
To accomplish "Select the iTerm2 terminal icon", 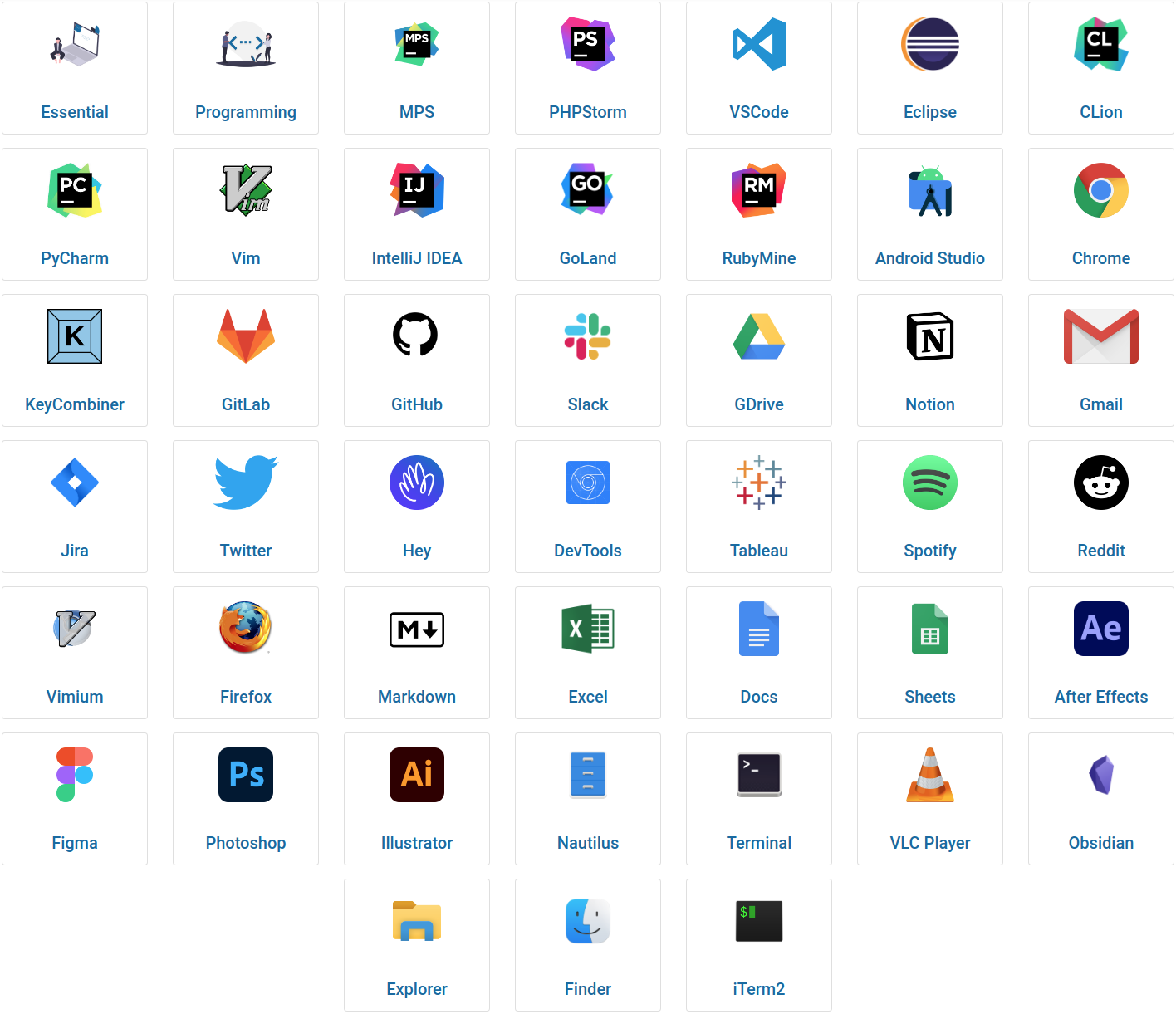I will pos(759,921).
